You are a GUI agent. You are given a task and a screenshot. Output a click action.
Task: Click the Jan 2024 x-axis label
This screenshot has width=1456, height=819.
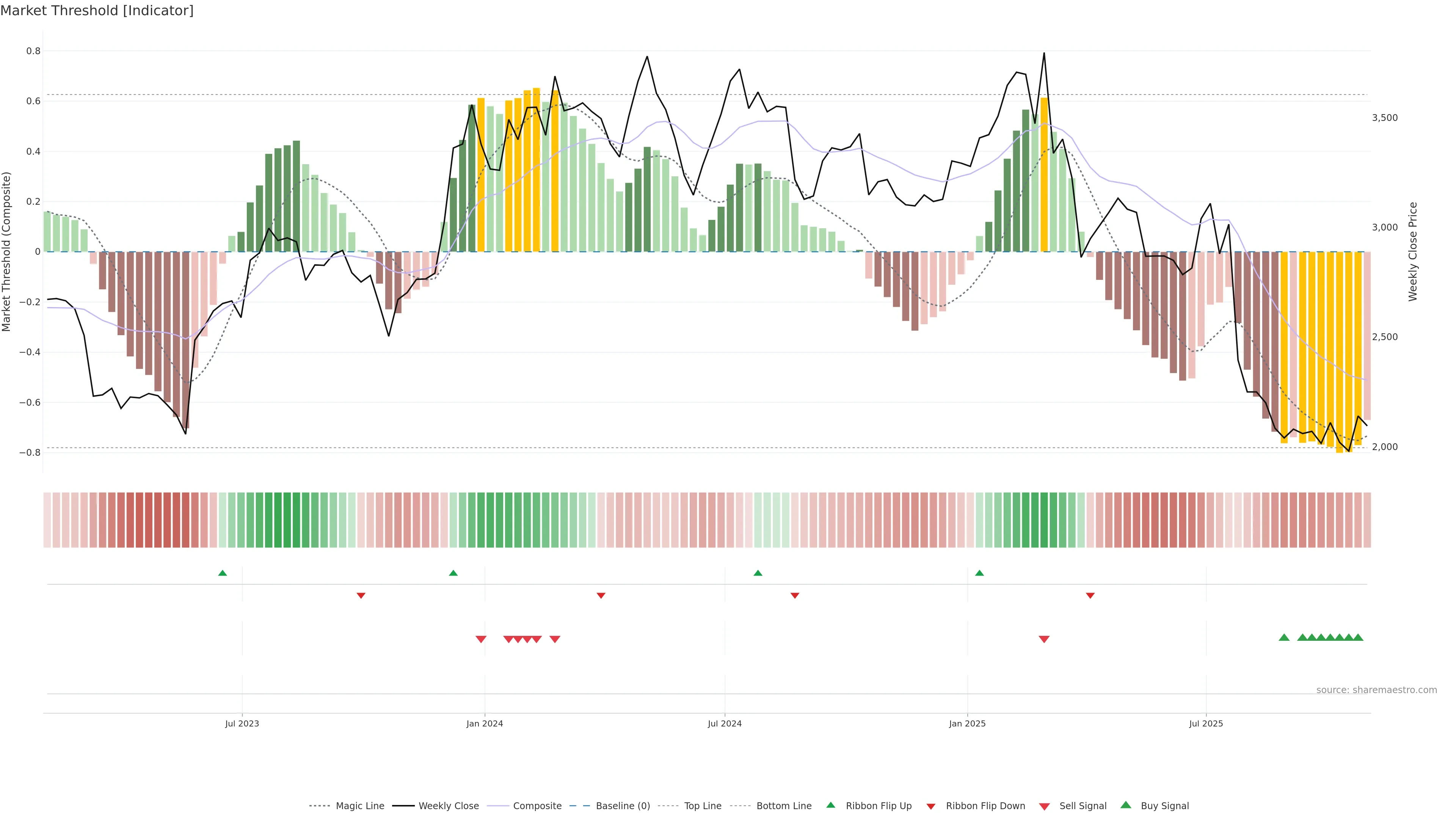click(485, 723)
